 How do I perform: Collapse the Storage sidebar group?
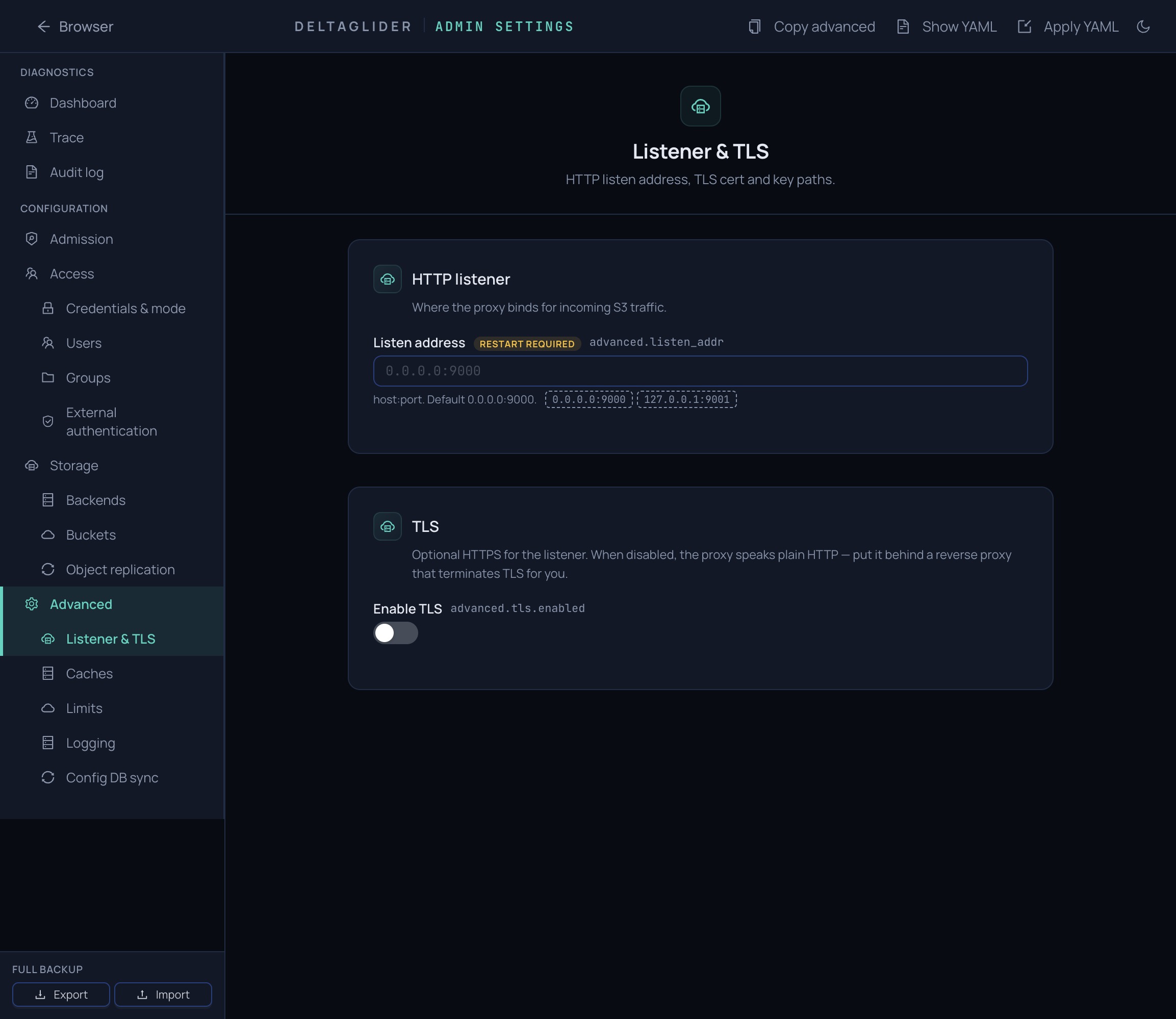(x=74, y=465)
